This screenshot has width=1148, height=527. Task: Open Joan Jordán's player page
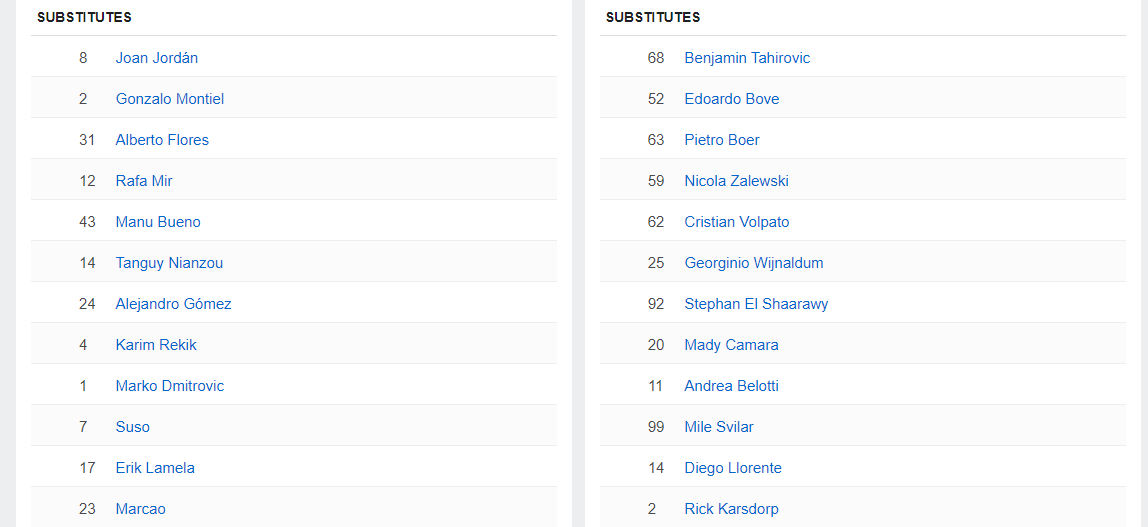[x=156, y=58]
